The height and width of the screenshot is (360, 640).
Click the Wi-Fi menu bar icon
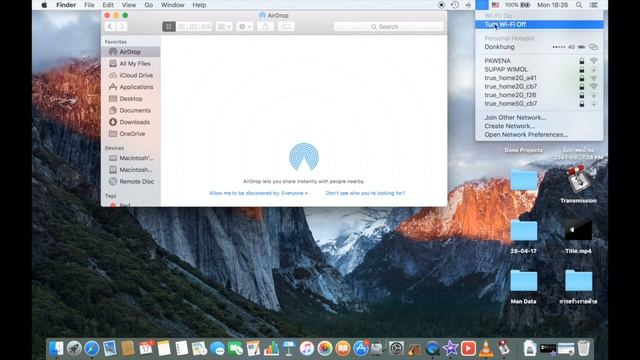pos(482,5)
